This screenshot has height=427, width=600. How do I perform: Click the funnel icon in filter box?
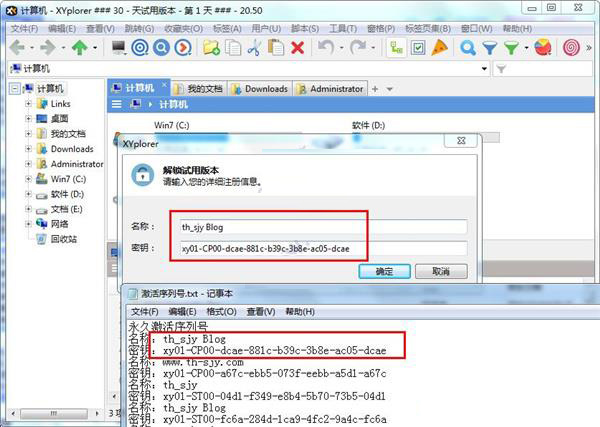pos(501,69)
